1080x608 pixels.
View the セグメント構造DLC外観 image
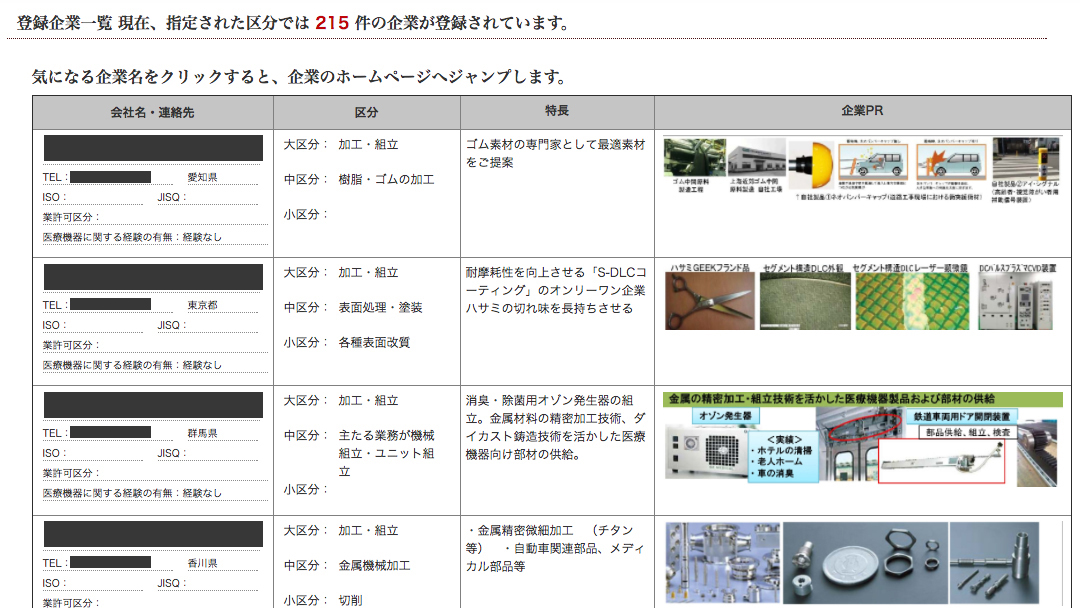pos(805,301)
